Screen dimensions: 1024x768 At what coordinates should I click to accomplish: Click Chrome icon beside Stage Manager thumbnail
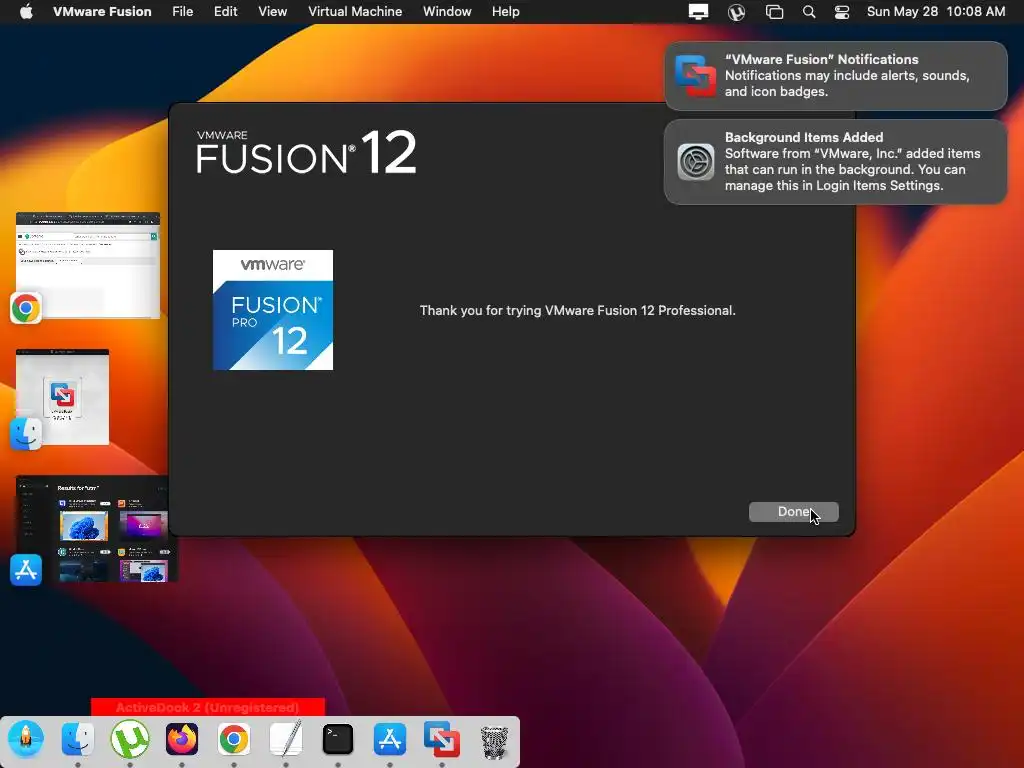pos(26,308)
